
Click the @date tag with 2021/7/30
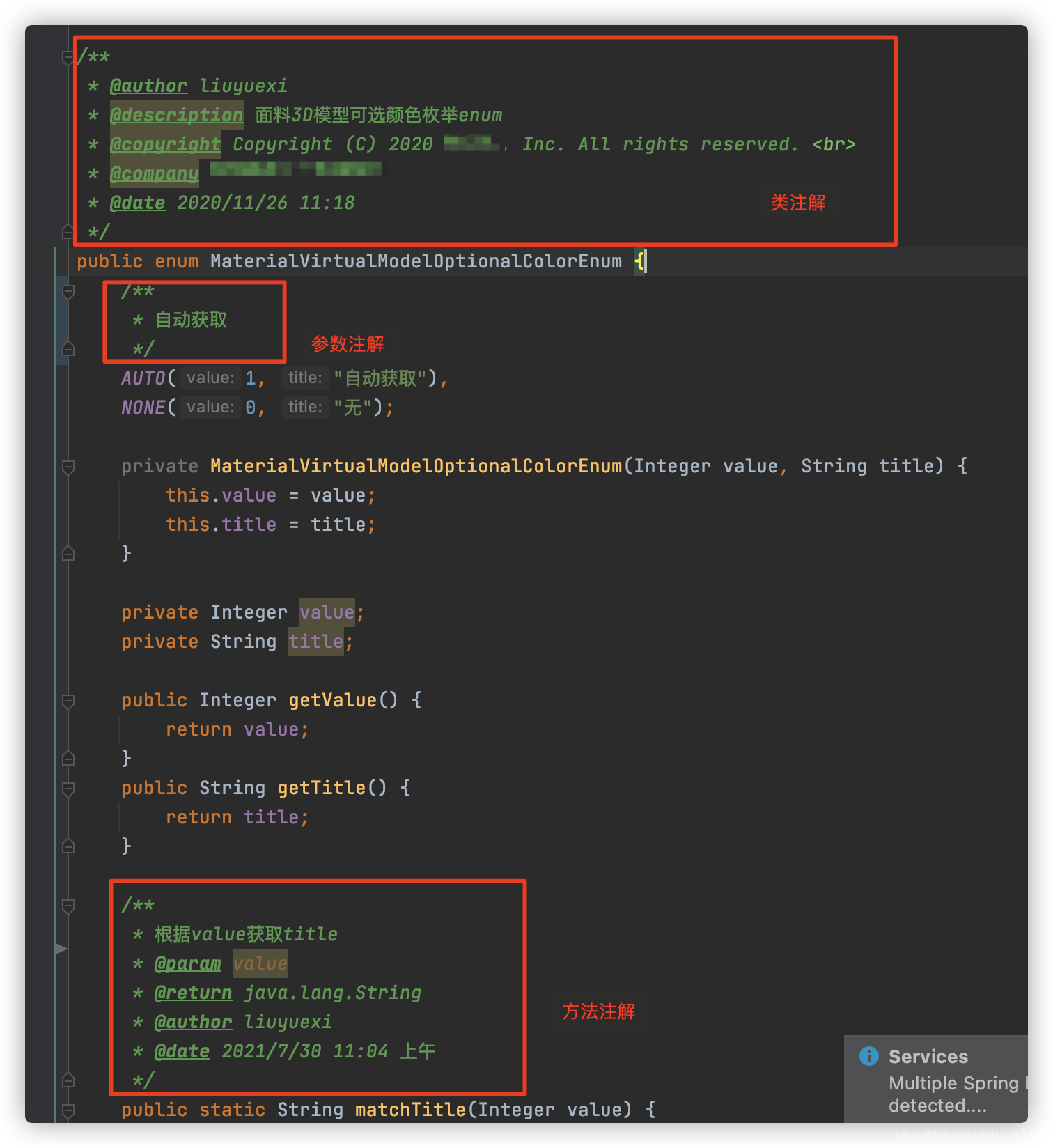[x=182, y=1051]
